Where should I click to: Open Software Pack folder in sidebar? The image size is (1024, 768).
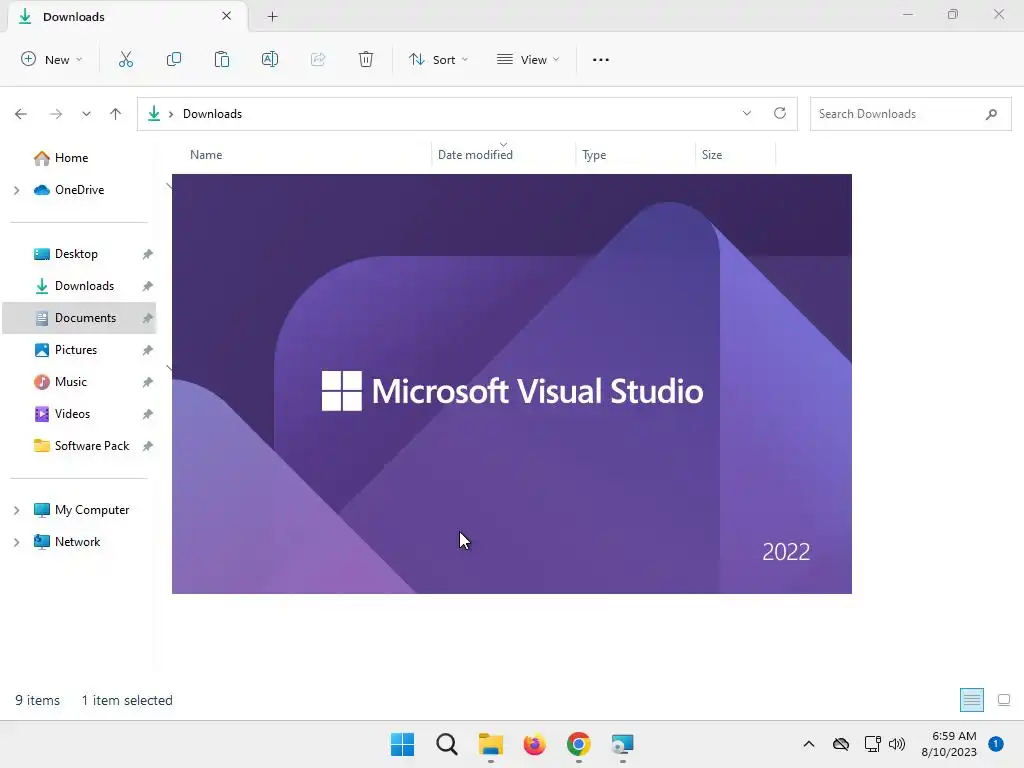click(91, 446)
